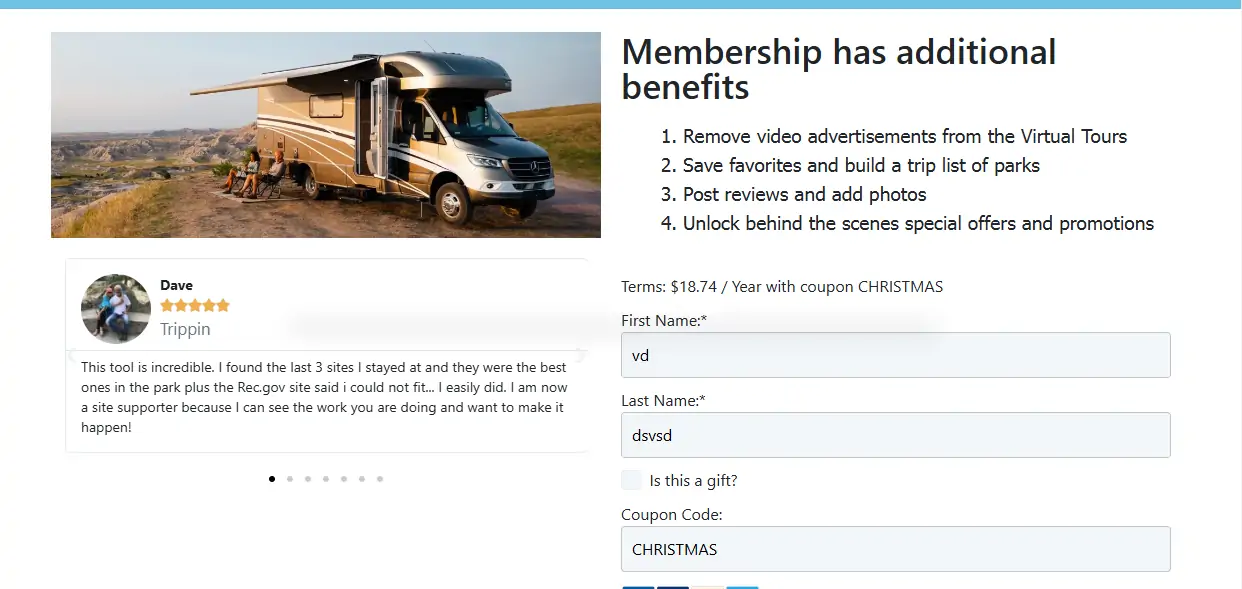
Task: Show the fourth testimonial slide dot
Action: 326,479
